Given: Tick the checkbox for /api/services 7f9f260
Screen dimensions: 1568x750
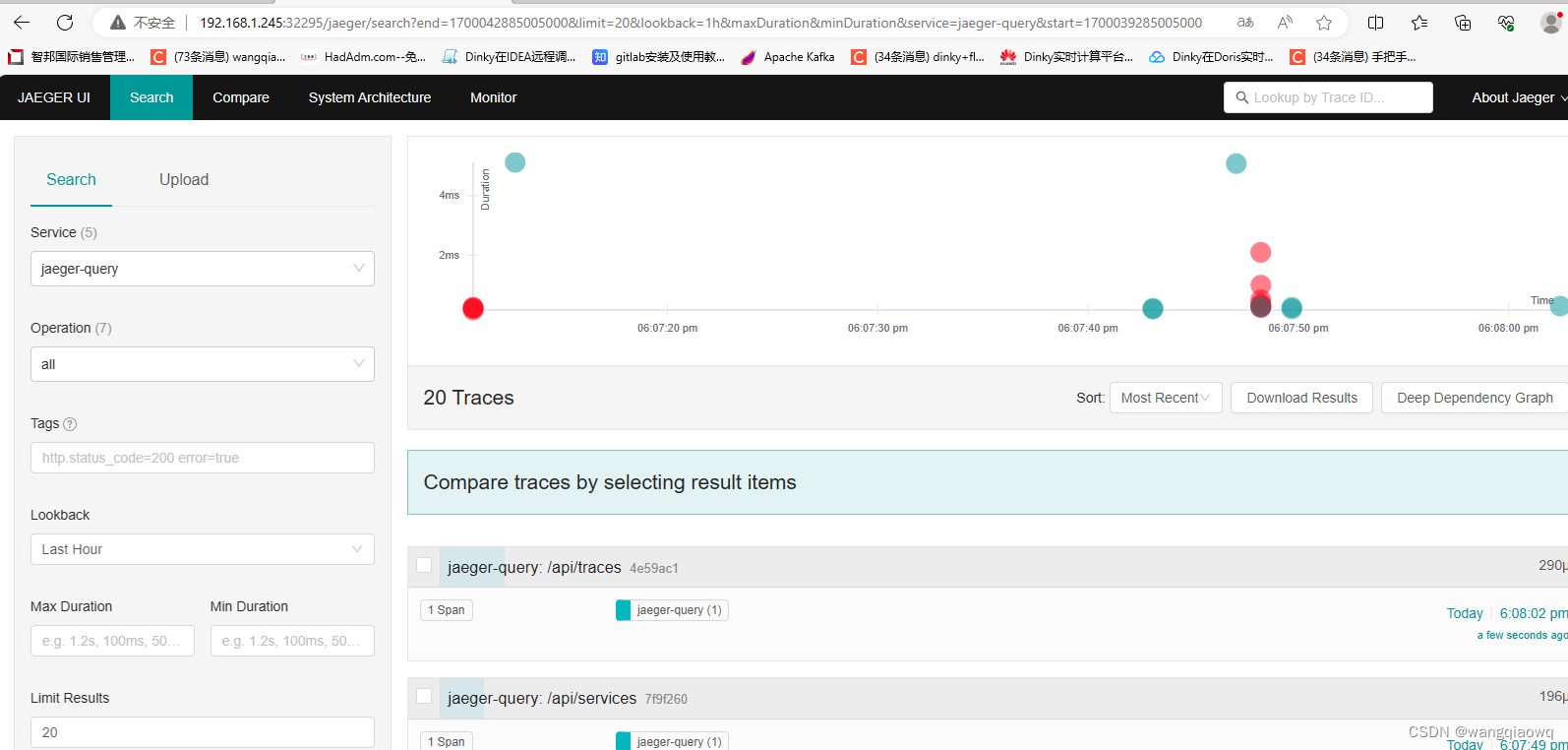Looking at the screenshot, I should [x=424, y=696].
